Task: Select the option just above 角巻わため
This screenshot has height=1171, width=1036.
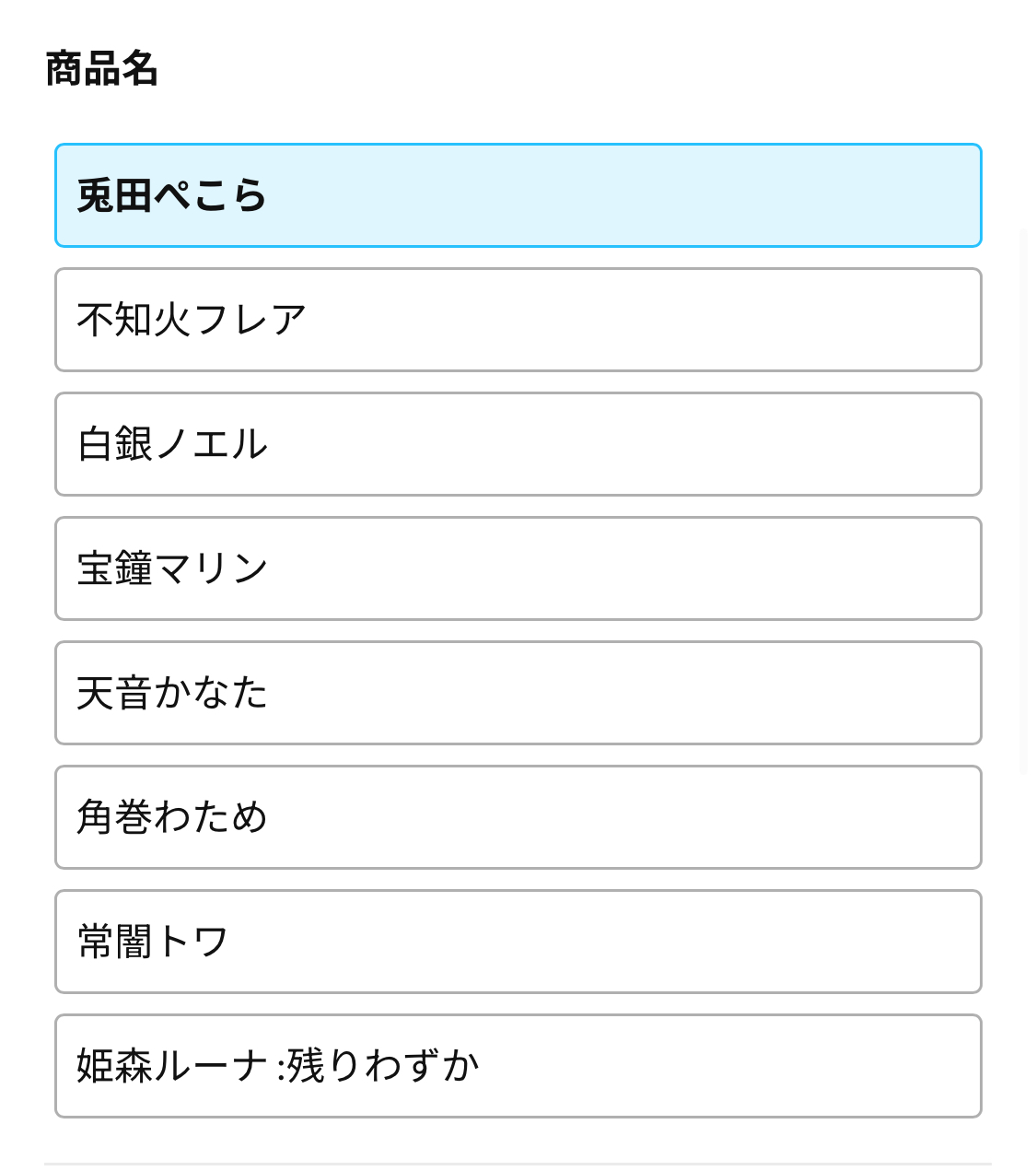Action: (x=518, y=693)
